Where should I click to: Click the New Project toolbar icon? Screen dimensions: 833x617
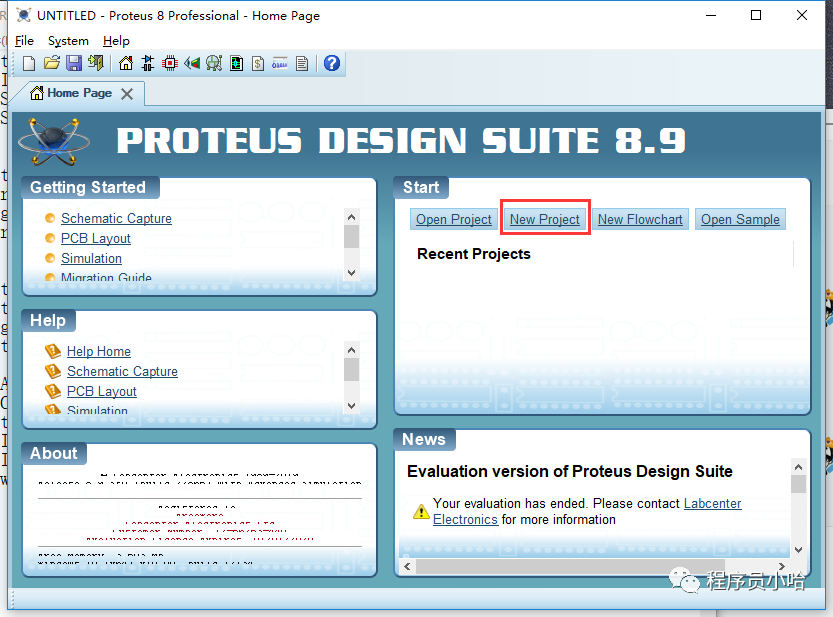coord(29,64)
